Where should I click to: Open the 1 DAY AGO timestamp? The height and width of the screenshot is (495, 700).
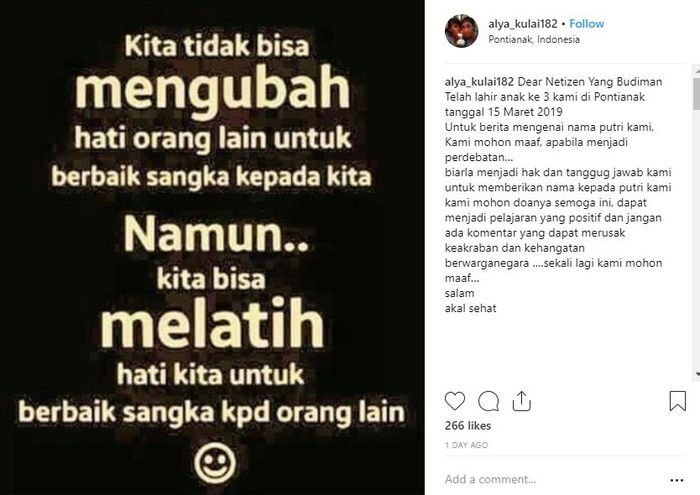tap(466, 445)
